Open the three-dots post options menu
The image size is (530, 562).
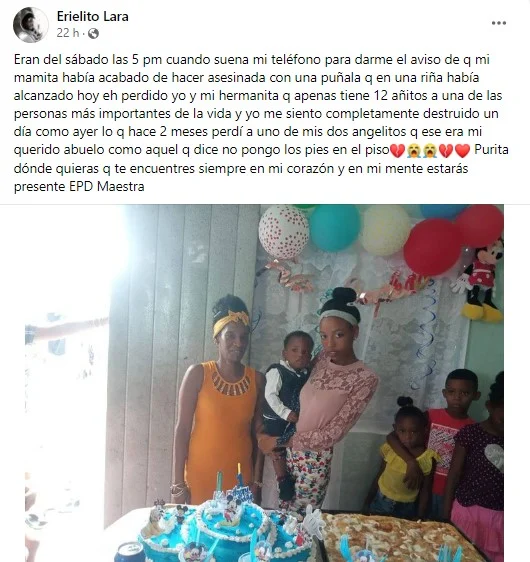pos(498,23)
